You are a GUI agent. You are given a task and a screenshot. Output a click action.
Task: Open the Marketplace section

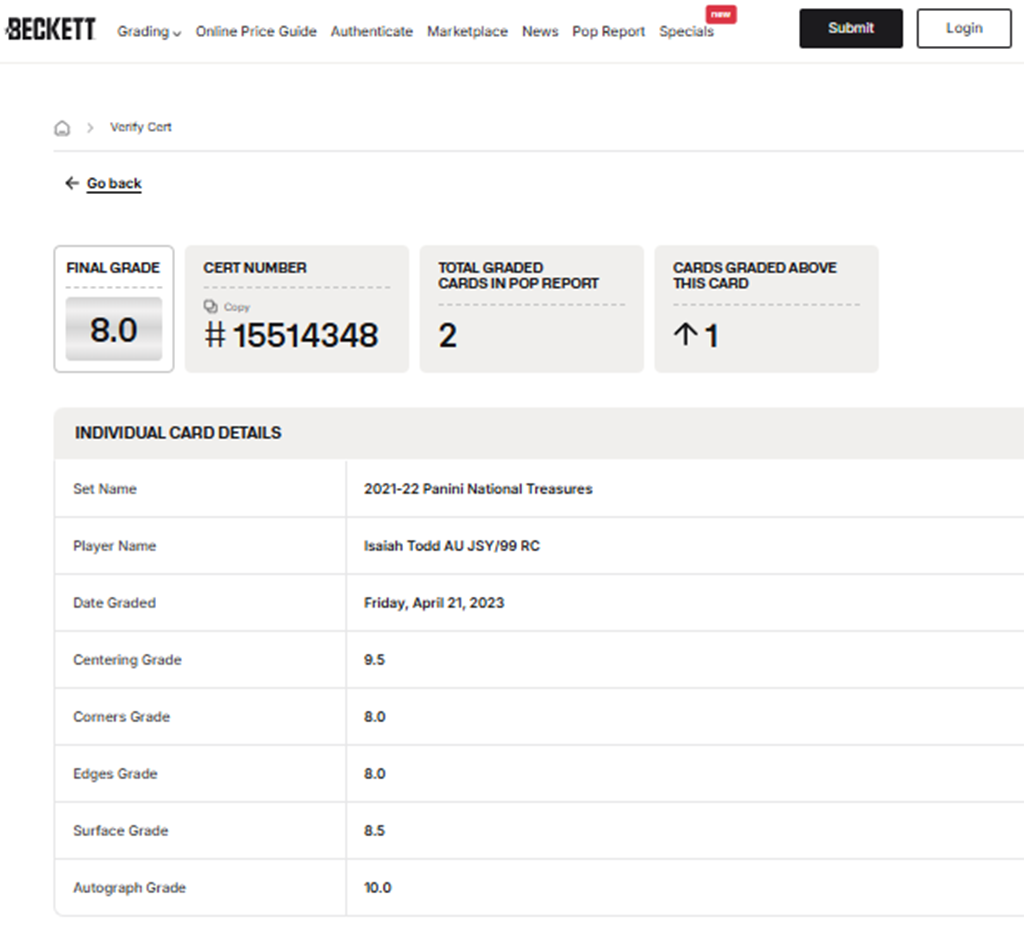click(x=467, y=32)
